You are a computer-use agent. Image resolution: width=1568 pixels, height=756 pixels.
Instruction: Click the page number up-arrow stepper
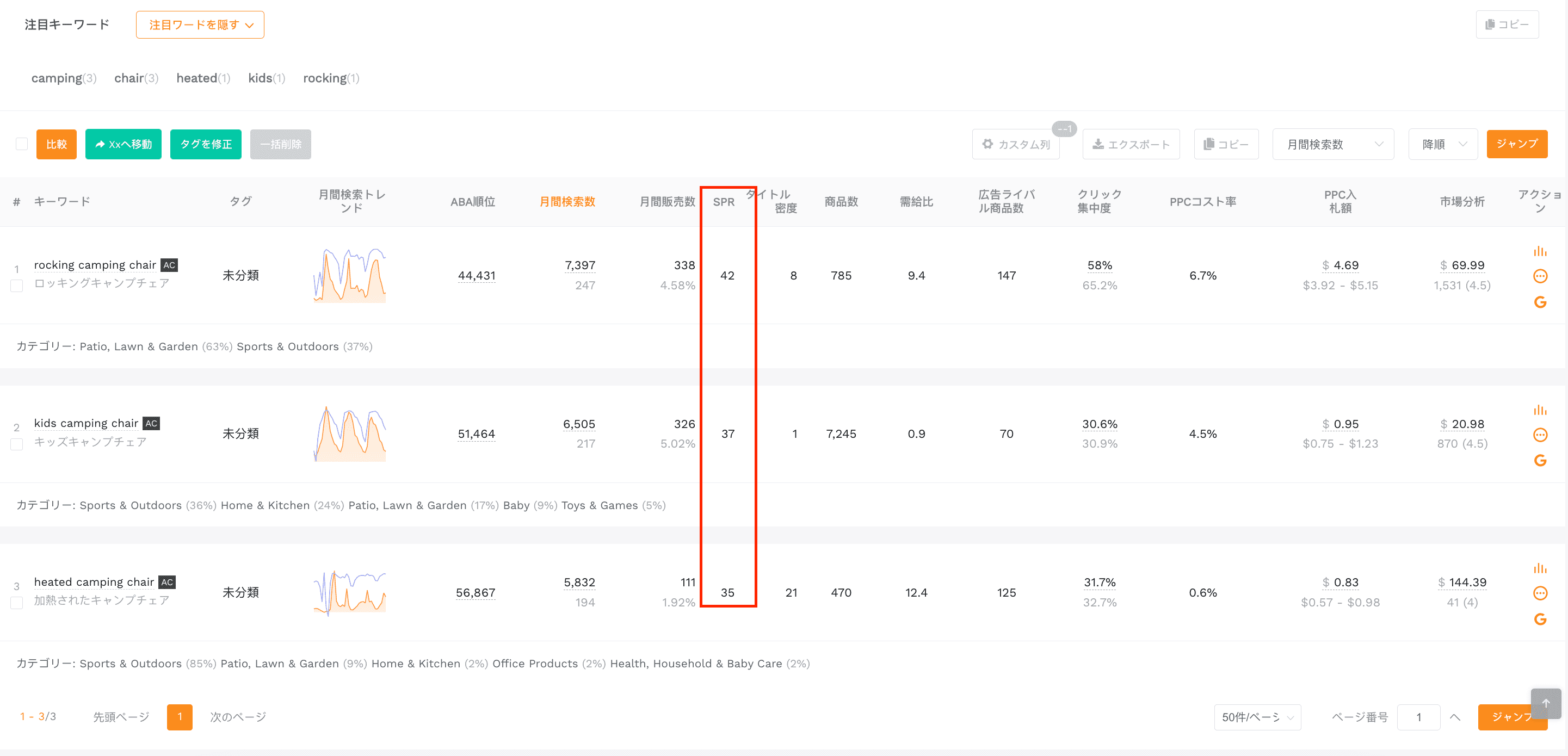click(1455, 717)
